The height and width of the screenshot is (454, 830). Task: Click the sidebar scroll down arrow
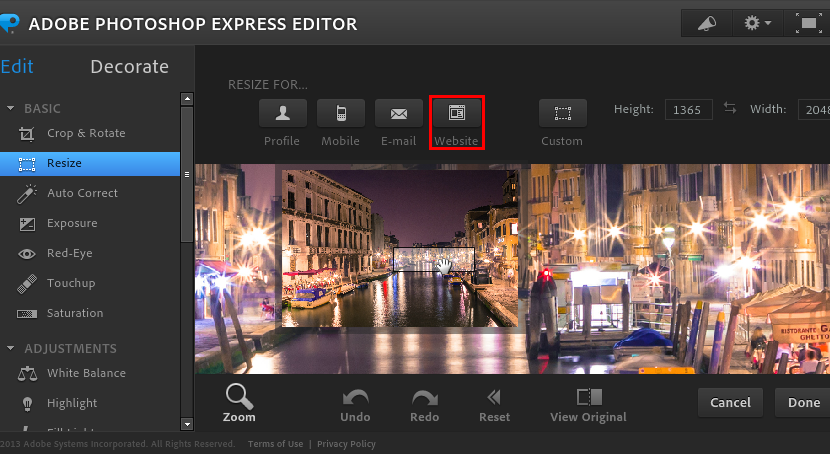(187, 424)
